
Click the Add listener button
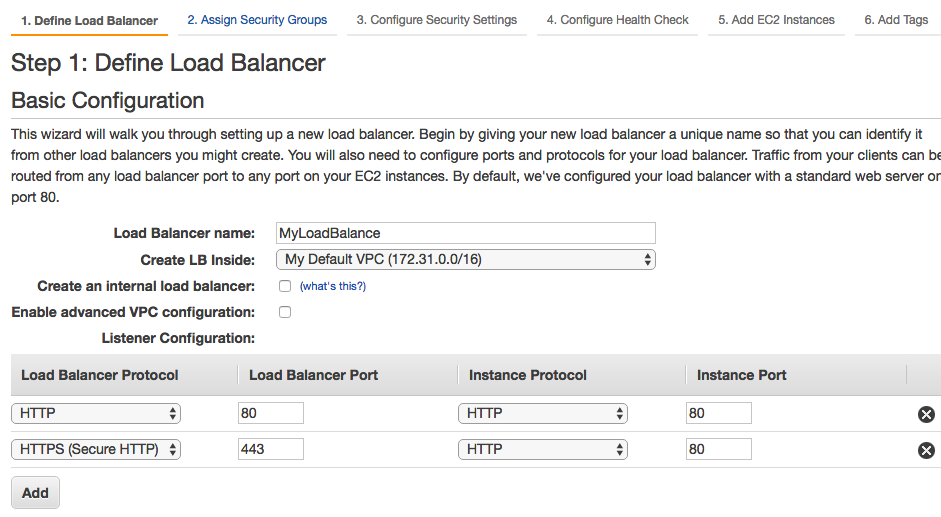pos(35,493)
